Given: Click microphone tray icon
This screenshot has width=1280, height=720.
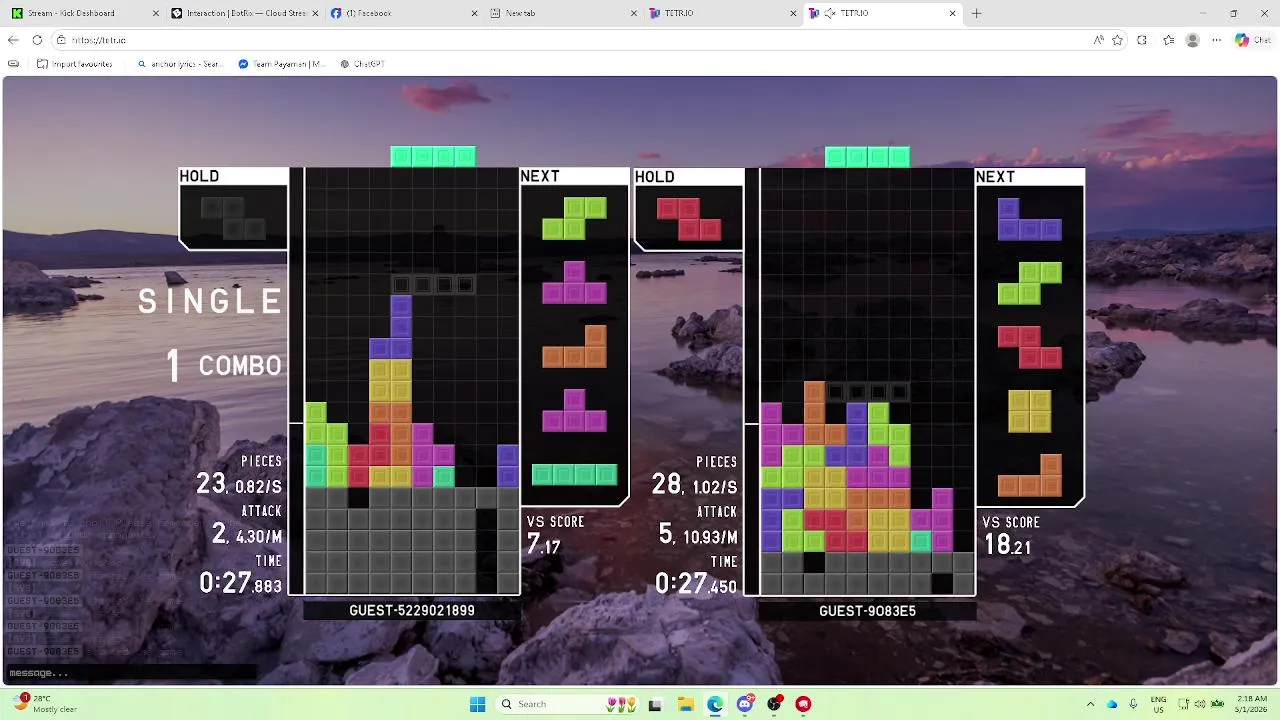Looking at the screenshot, I should tap(1133, 704).
